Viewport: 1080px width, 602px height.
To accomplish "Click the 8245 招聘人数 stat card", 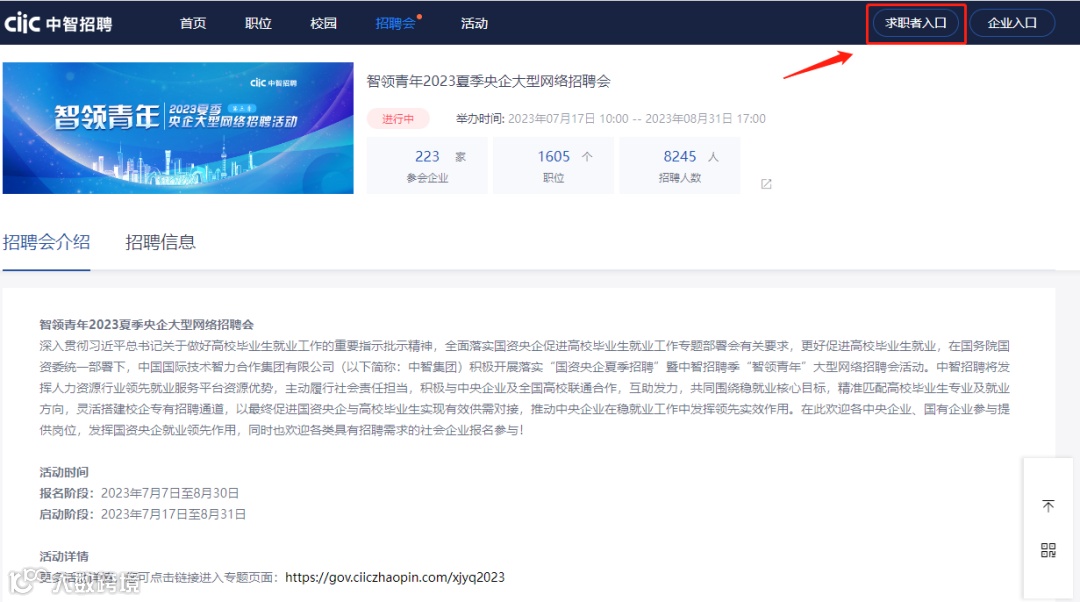I will (679, 165).
